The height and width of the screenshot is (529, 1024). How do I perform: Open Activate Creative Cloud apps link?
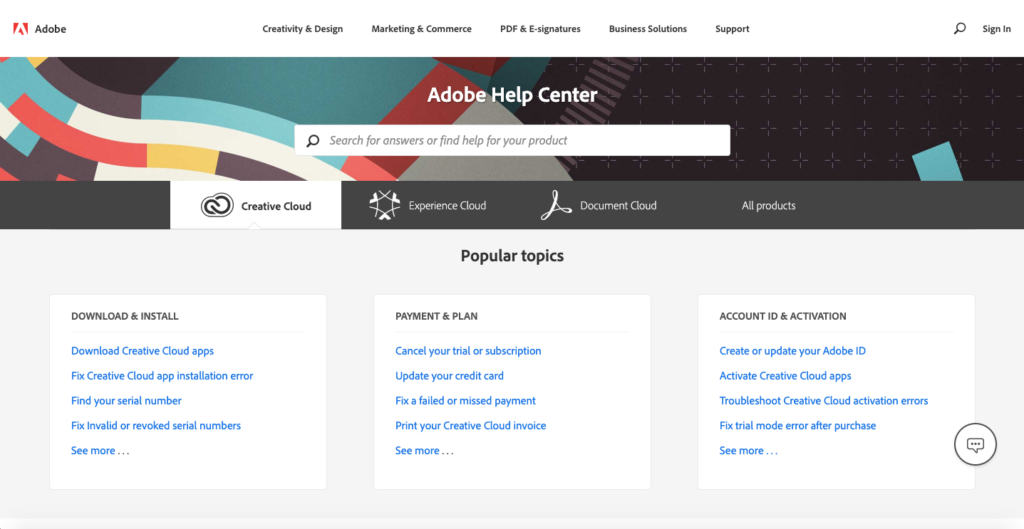pyautogui.click(x=786, y=376)
